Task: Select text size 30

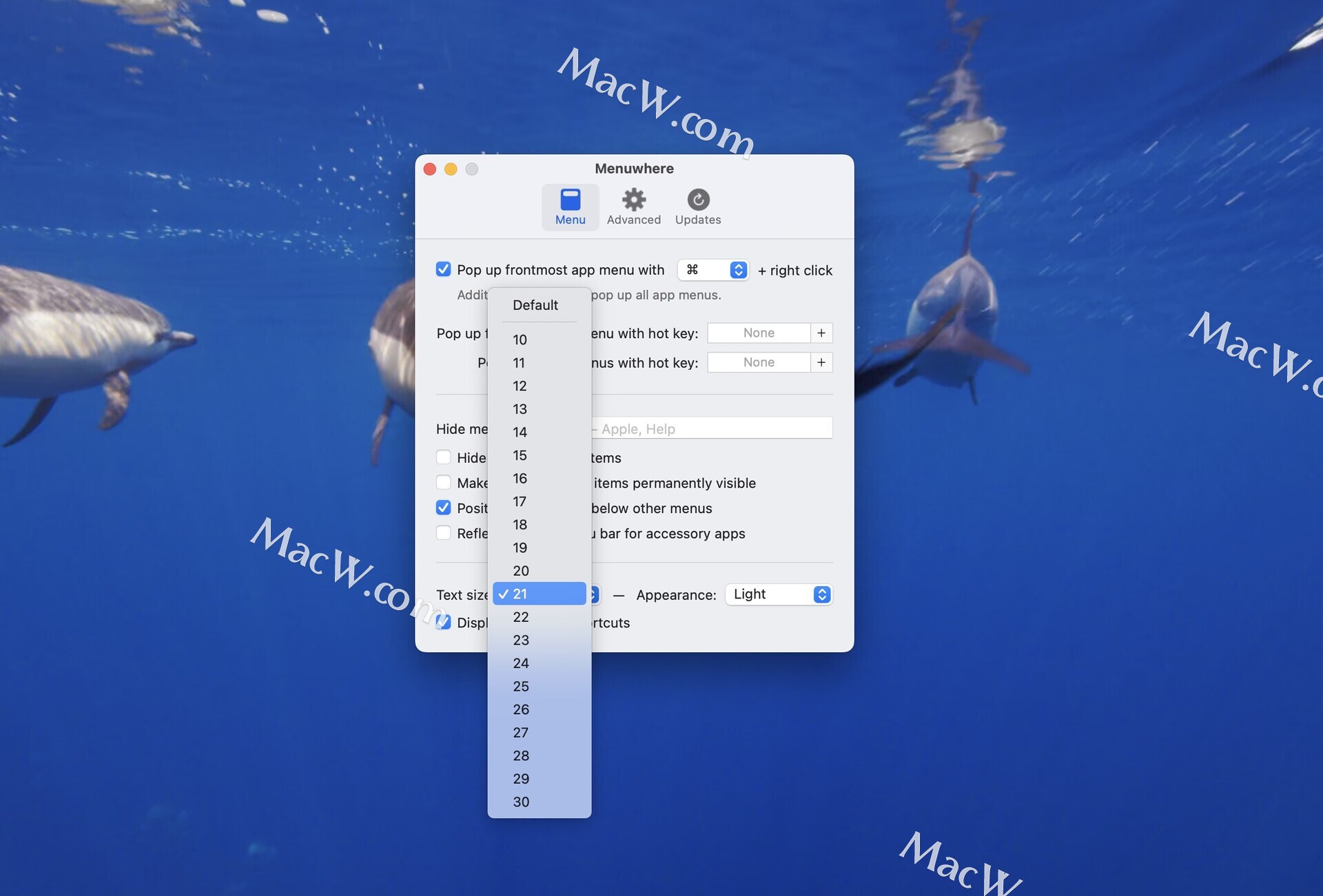Action: tap(540, 802)
